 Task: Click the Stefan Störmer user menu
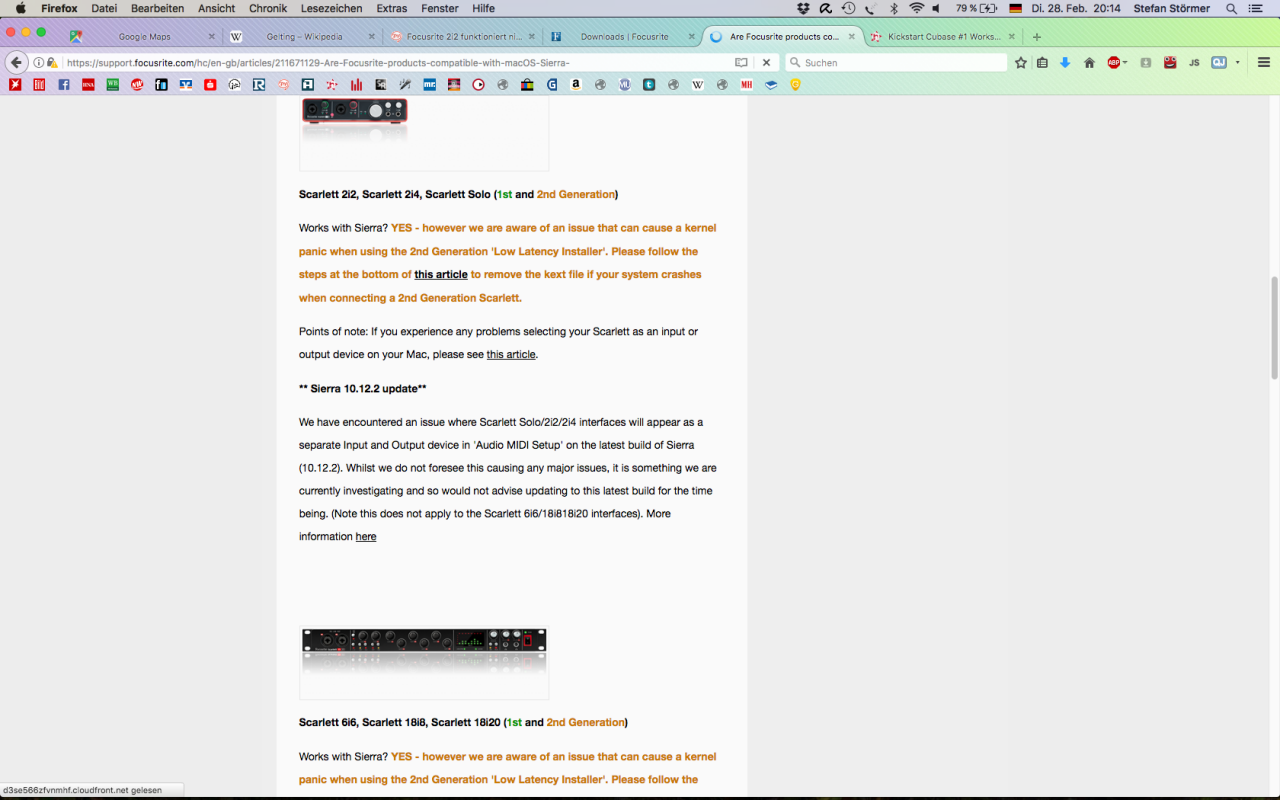pyautogui.click(x=1171, y=8)
